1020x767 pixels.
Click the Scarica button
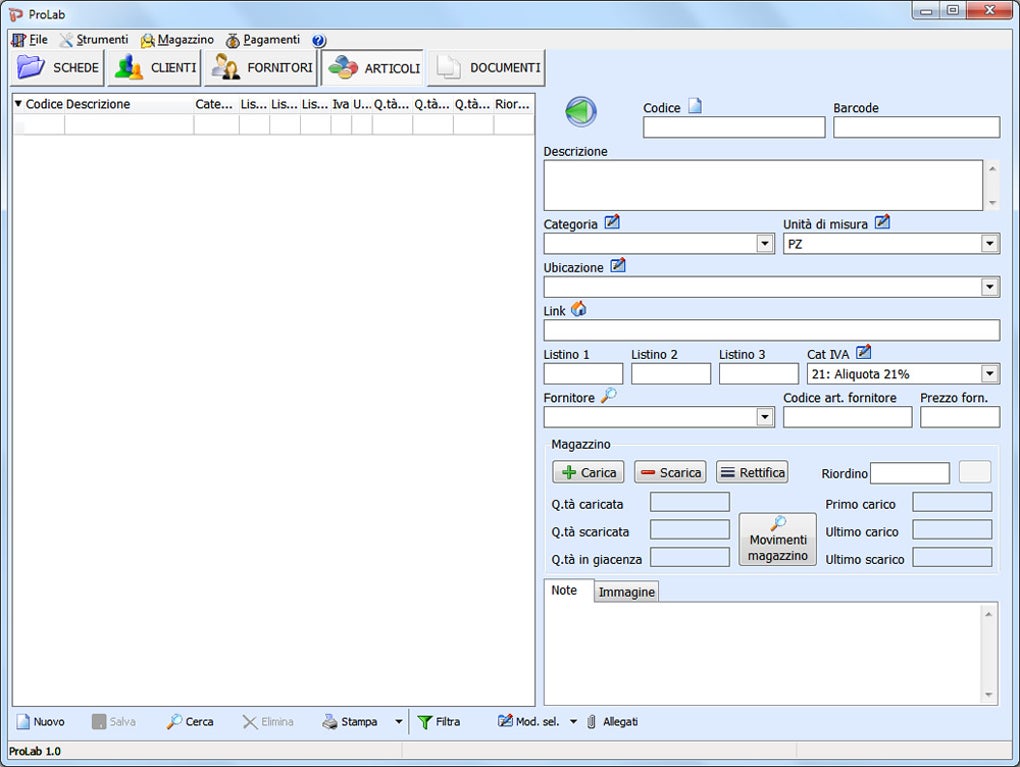(x=670, y=472)
